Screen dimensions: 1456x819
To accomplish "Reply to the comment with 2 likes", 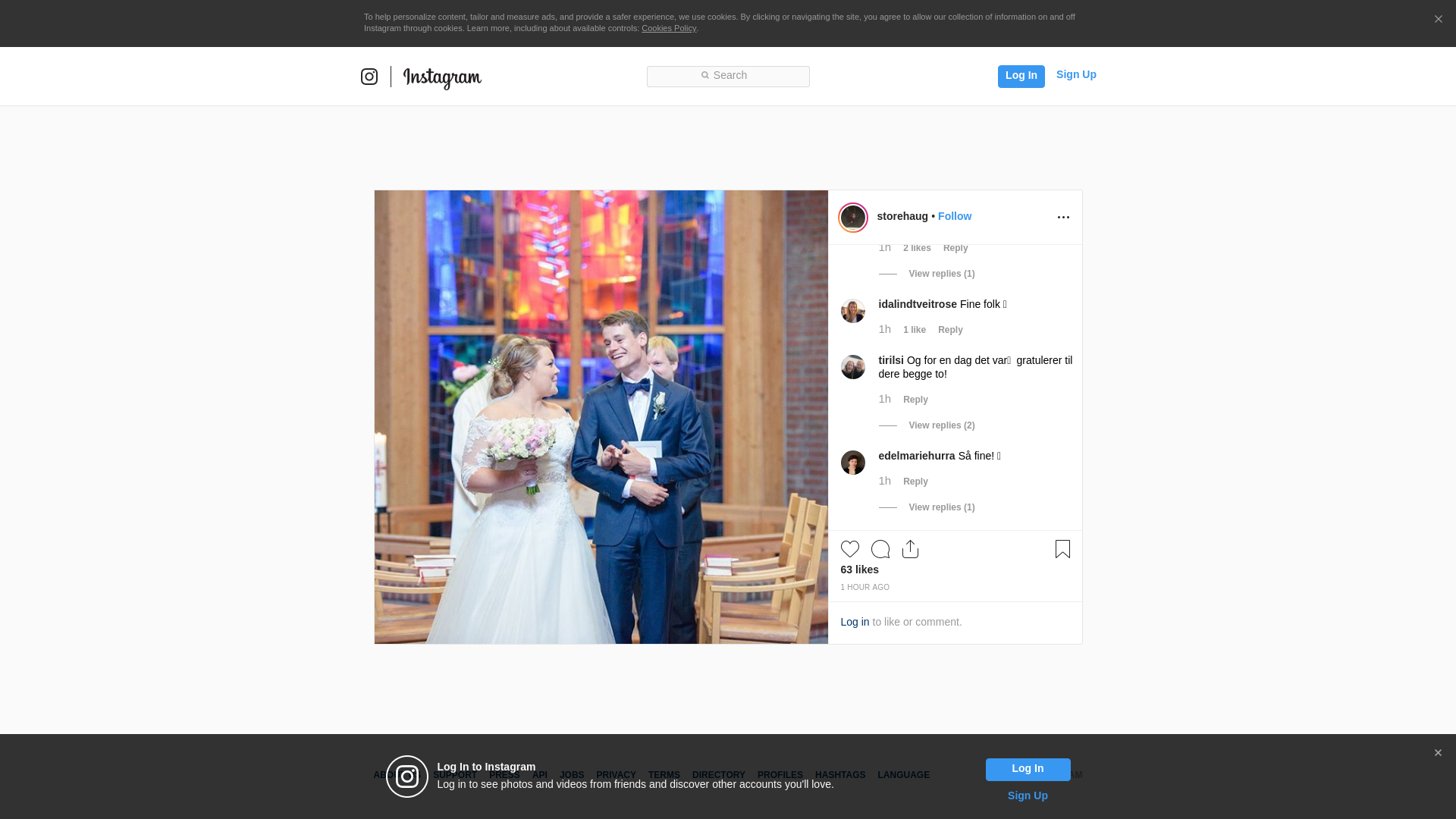I will click(955, 248).
